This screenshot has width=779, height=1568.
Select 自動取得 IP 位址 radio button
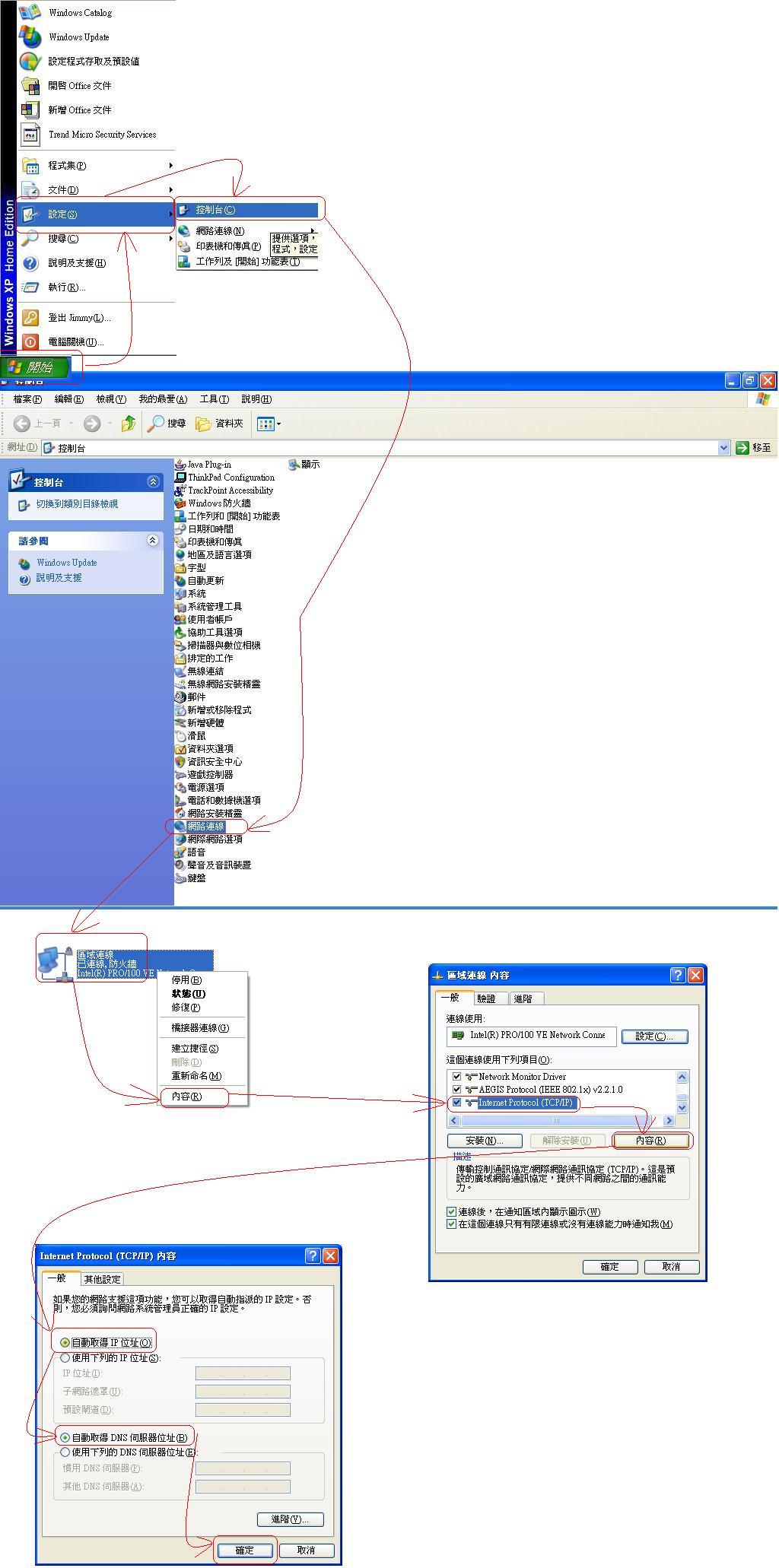tap(65, 1343)
